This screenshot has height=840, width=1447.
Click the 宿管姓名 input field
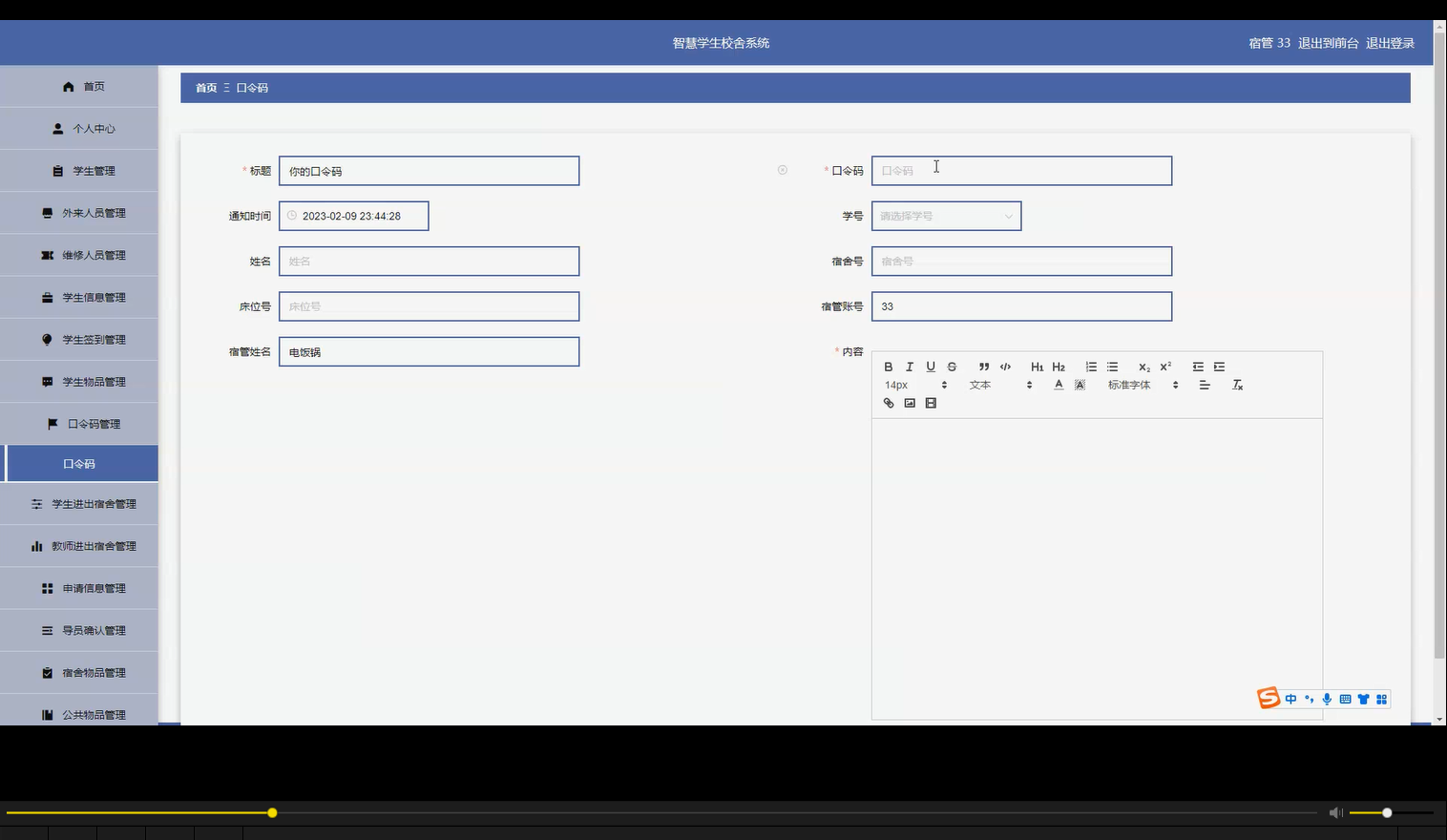pyautogui.click(x=429, y=351)
